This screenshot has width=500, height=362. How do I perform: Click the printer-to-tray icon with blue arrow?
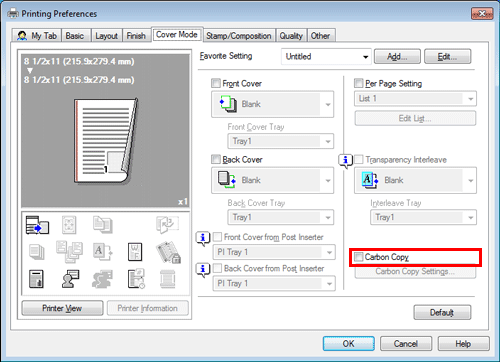[37, 225]
